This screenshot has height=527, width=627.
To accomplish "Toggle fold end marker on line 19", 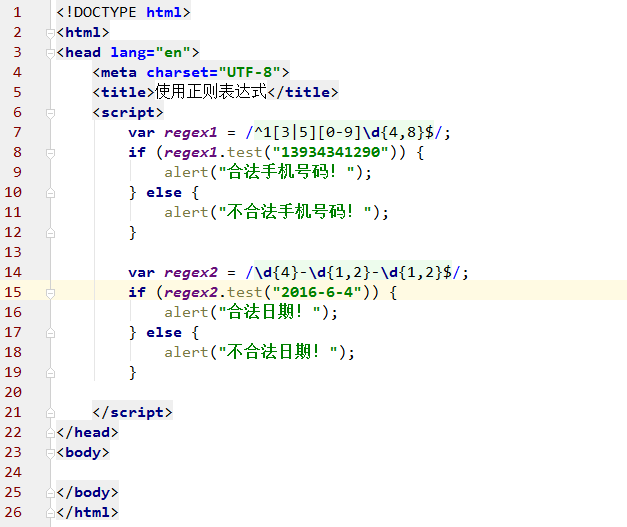I will 50,373.
